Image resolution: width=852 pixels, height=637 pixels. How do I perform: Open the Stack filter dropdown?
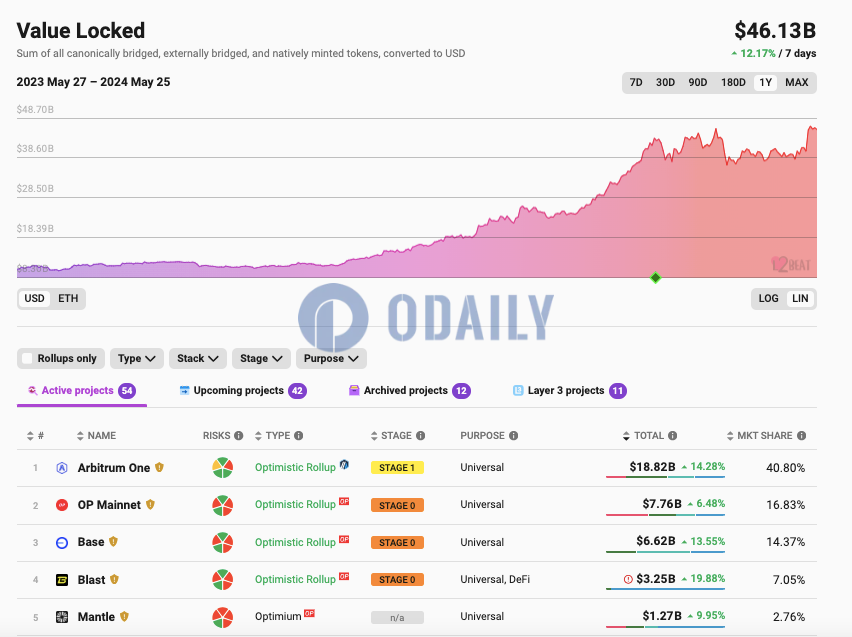pyautogui.click(x=198, y=358)
